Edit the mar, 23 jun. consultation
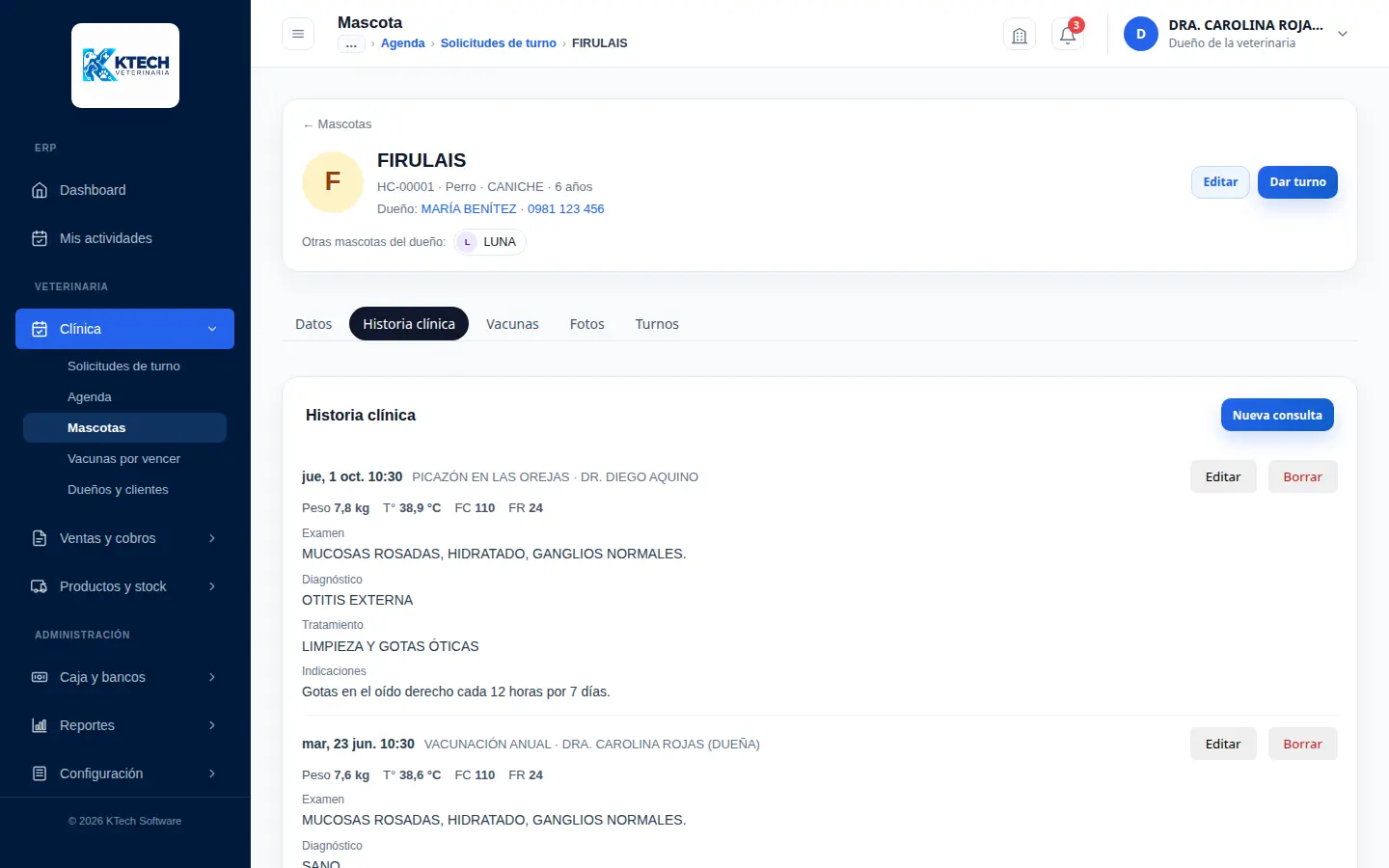 [x=1223, y=744]
